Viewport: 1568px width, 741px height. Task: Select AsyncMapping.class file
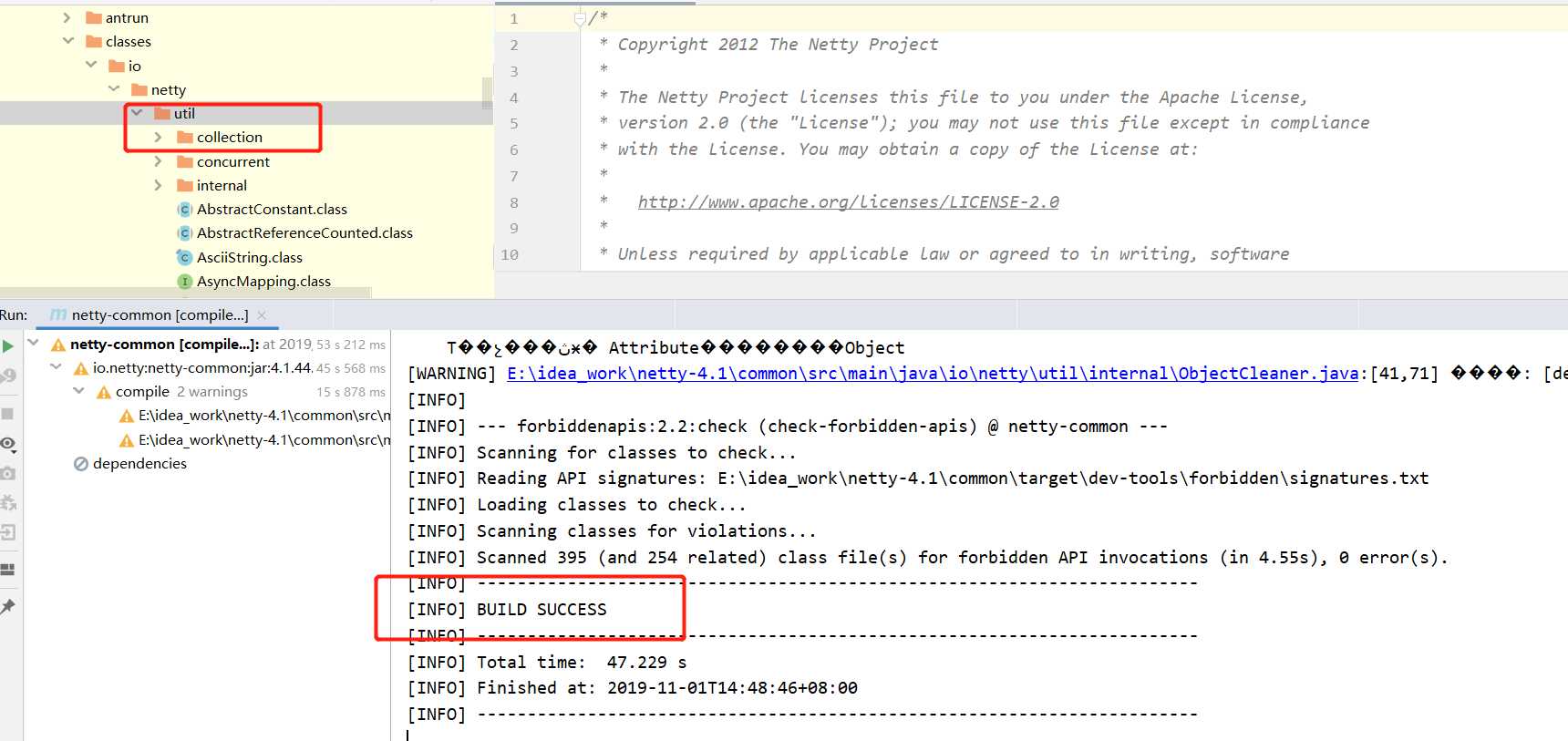(x=263, y=282)
